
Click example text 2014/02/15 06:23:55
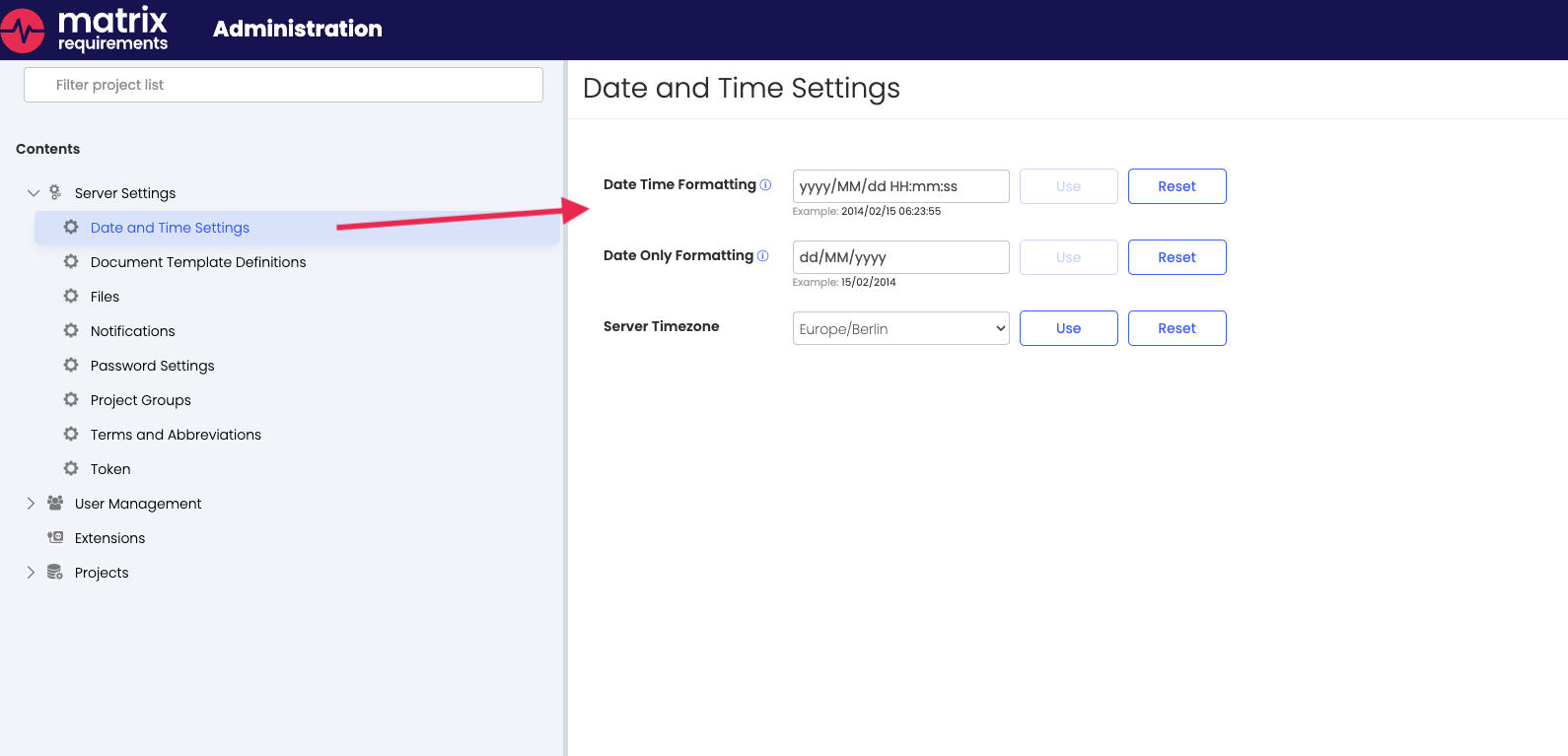(x=891, y=211)
